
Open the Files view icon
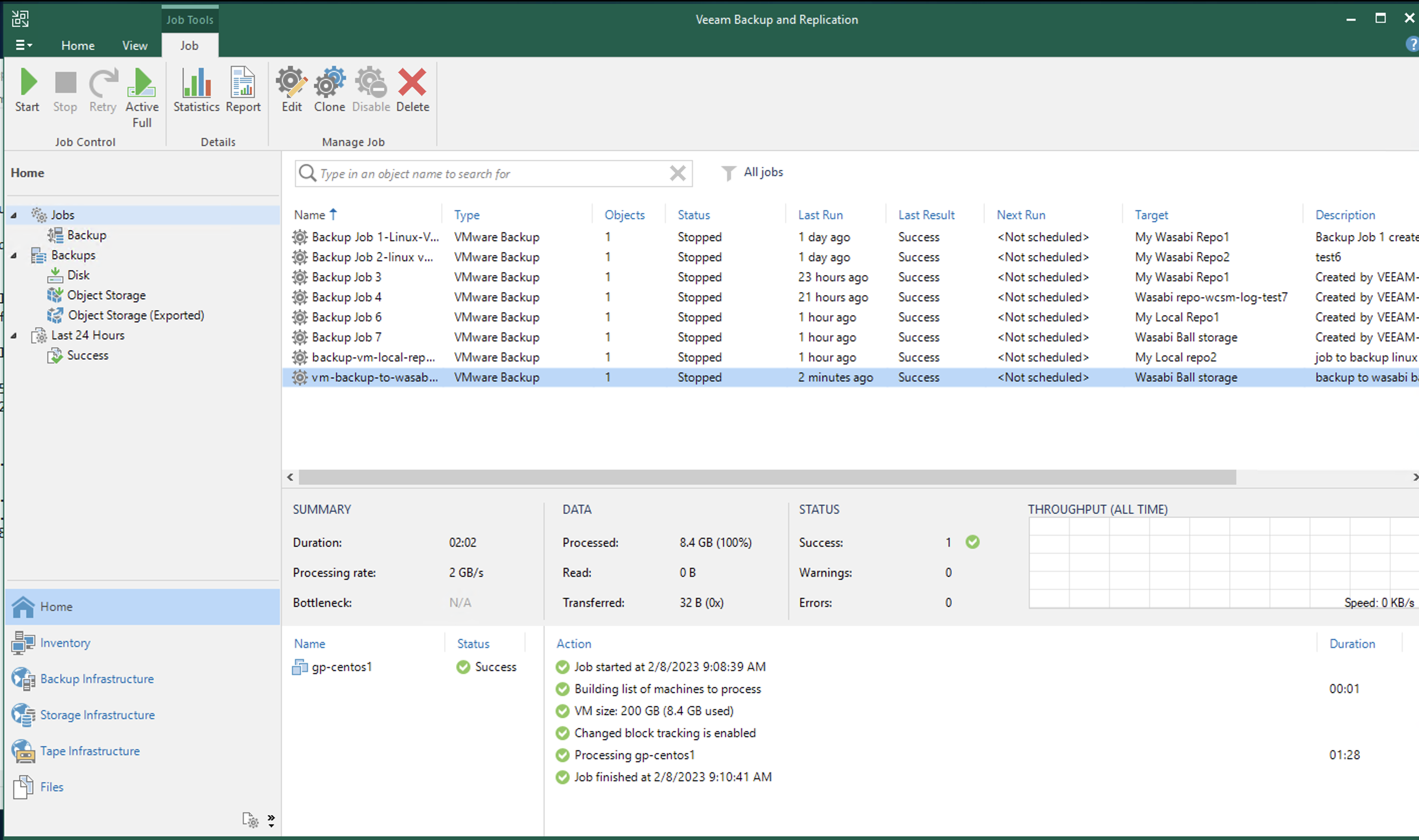coord(23,787)
